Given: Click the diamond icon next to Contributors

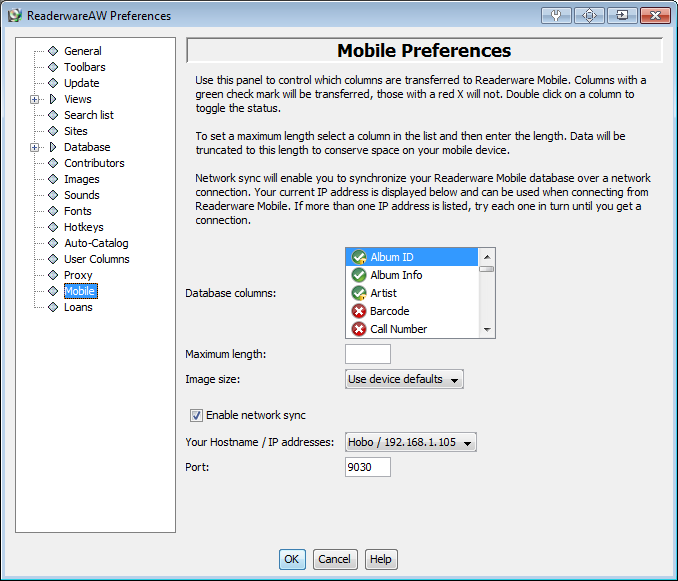Looking at the screenshot, I should click(x=53, y=163).
